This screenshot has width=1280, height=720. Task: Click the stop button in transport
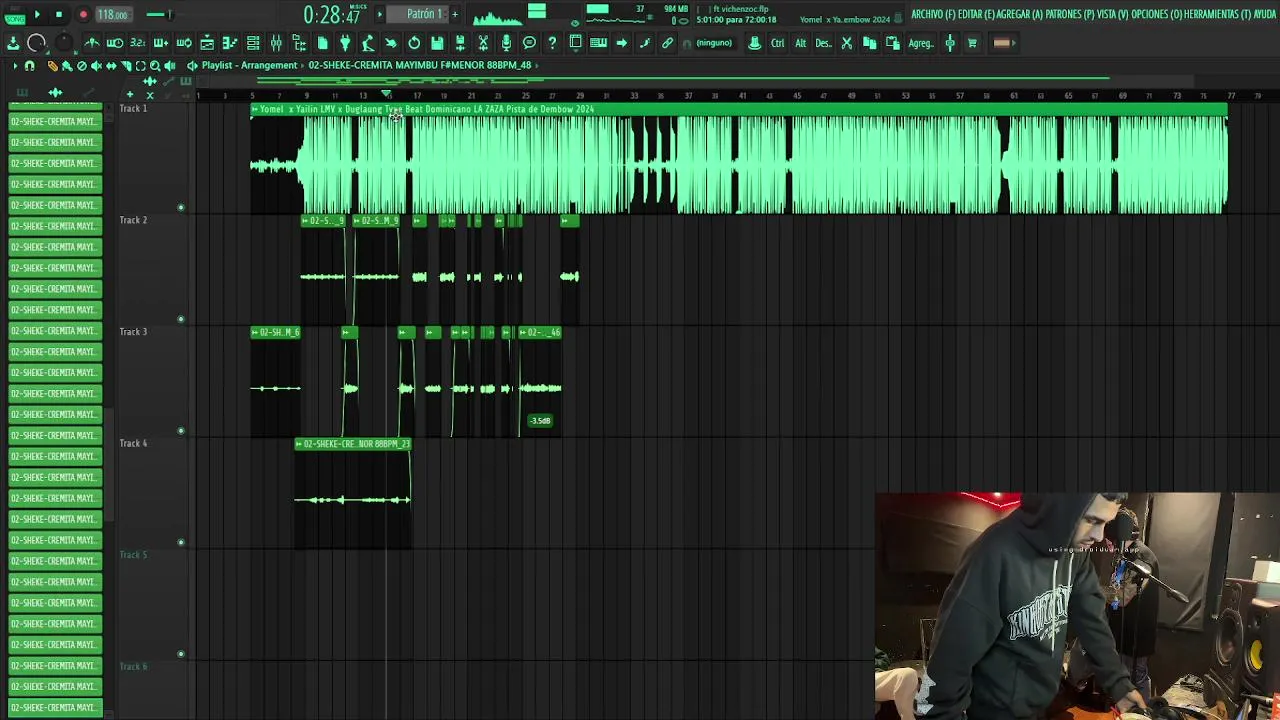click(58, 14)
